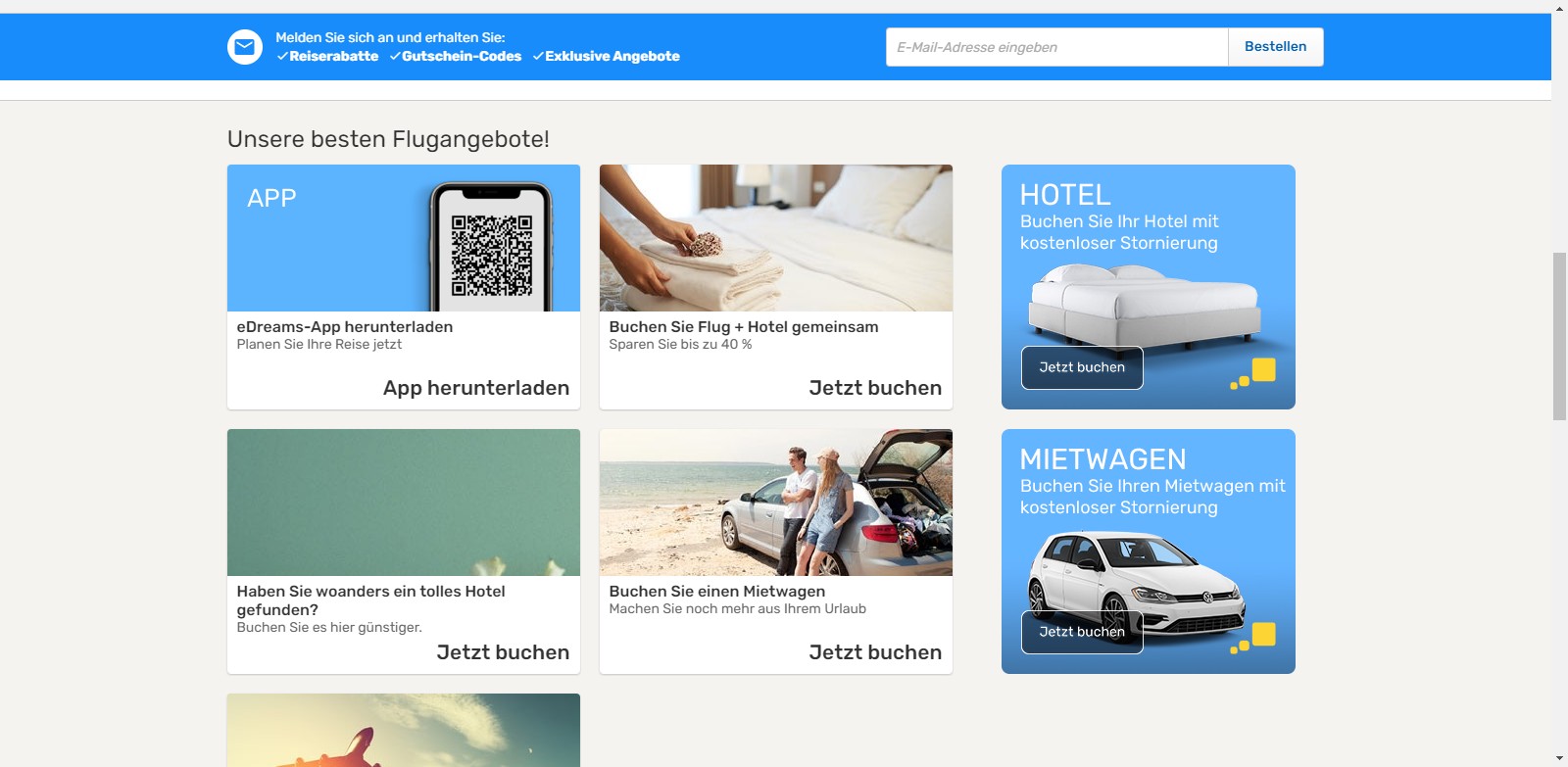Click the white bed image in Hotel banner
Viewport: 1568px width, 767px height.
click(1144, 304)
